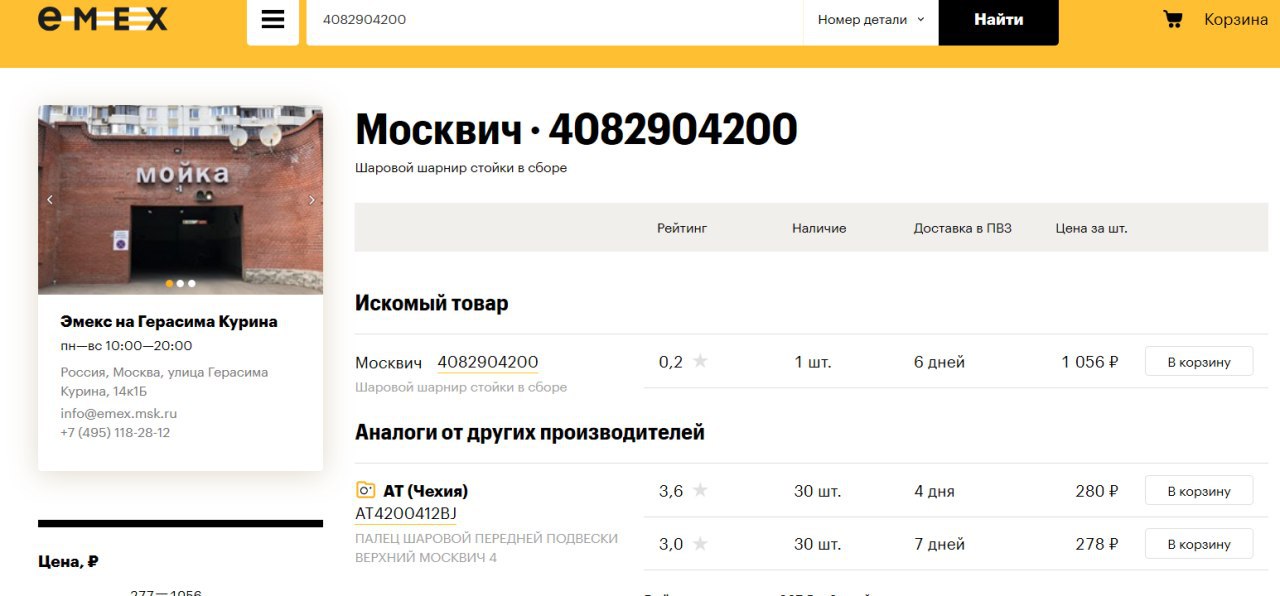The width and height of the screenshot is (1280, 596).
Task: Open part number link AT4200412BJ
Action: pyautogui.click(x=406, y=513)
